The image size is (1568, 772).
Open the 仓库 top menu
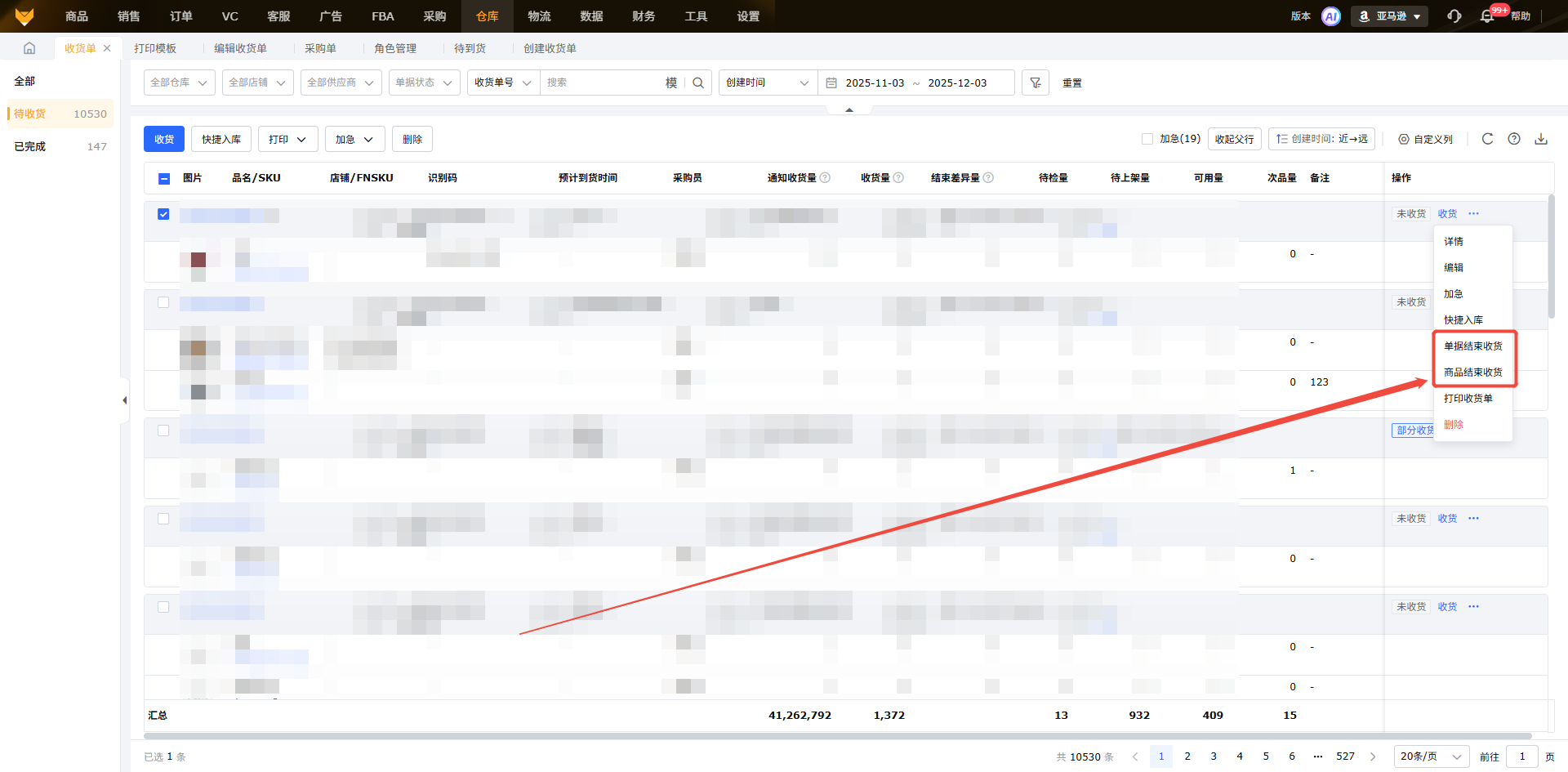click(488, 16)
